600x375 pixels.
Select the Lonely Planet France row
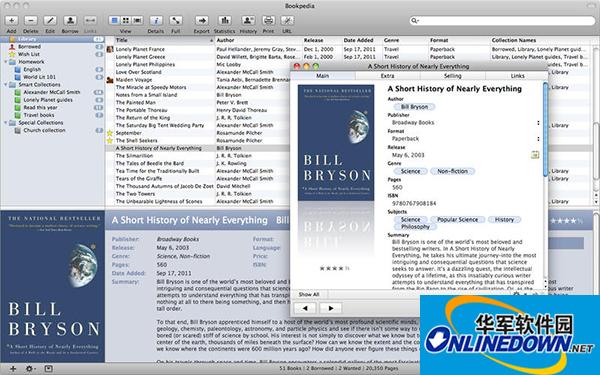point(348,49)
